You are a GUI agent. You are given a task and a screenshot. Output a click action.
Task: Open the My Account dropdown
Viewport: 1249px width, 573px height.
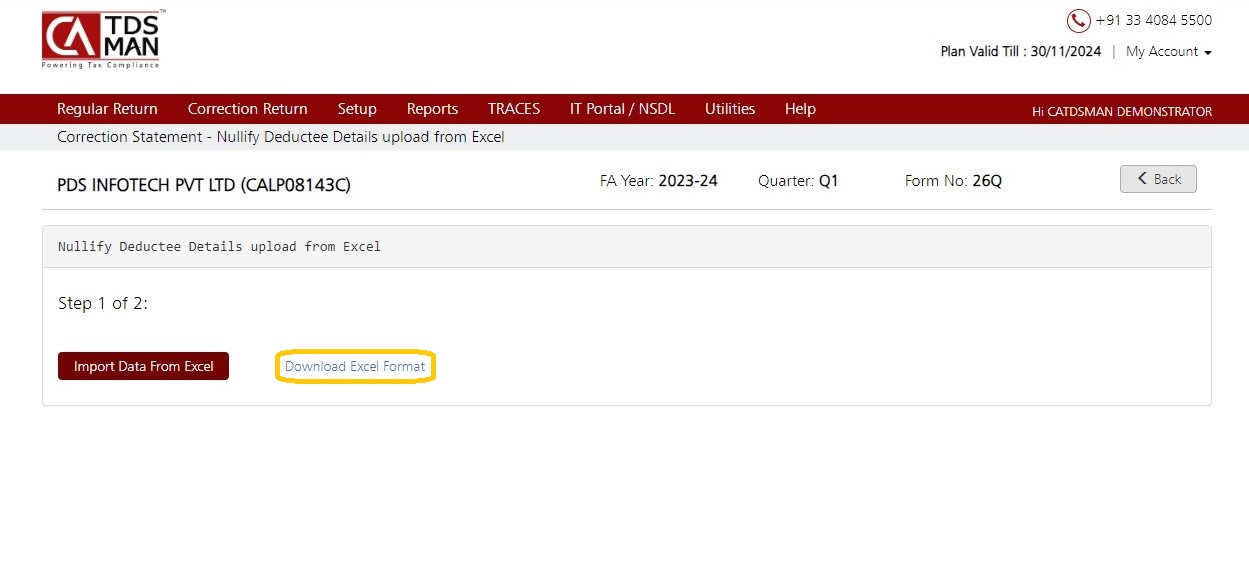pos(1168,51)
